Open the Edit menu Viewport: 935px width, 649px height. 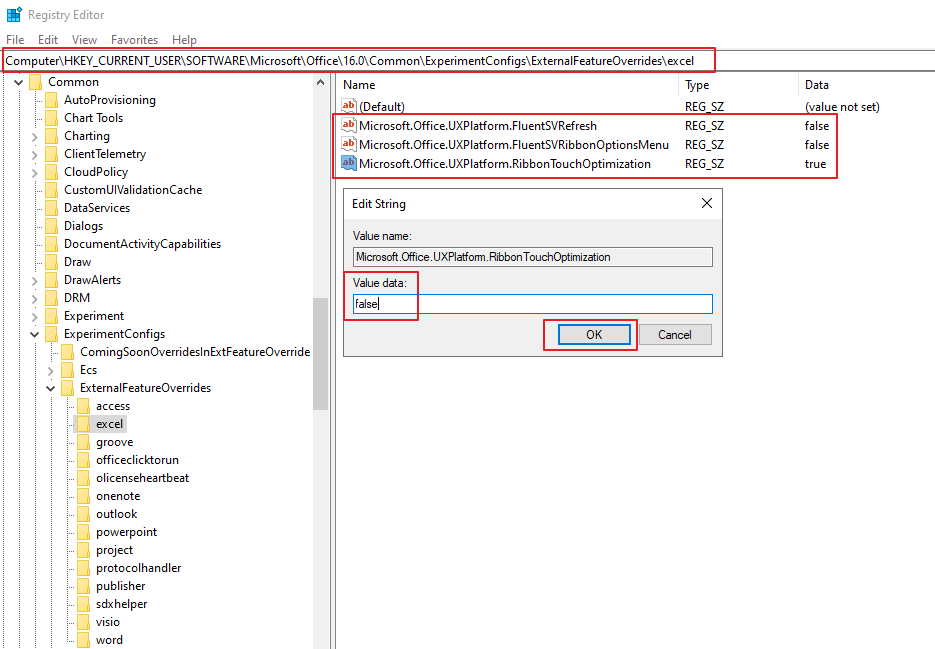click(48, 39)
